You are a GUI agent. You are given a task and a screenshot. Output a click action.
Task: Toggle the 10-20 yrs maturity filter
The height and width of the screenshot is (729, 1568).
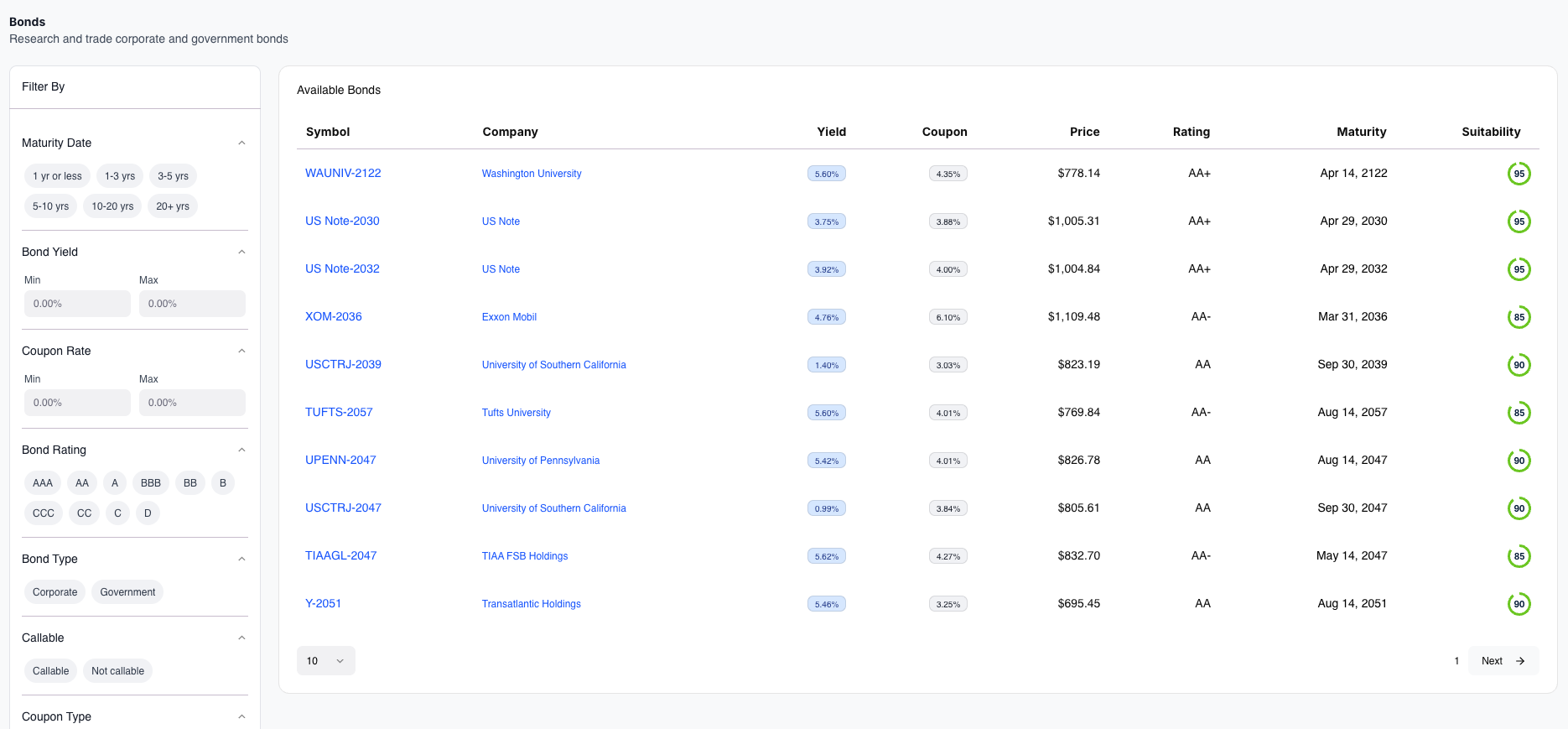pyautogui.click(x=112, y=206)
